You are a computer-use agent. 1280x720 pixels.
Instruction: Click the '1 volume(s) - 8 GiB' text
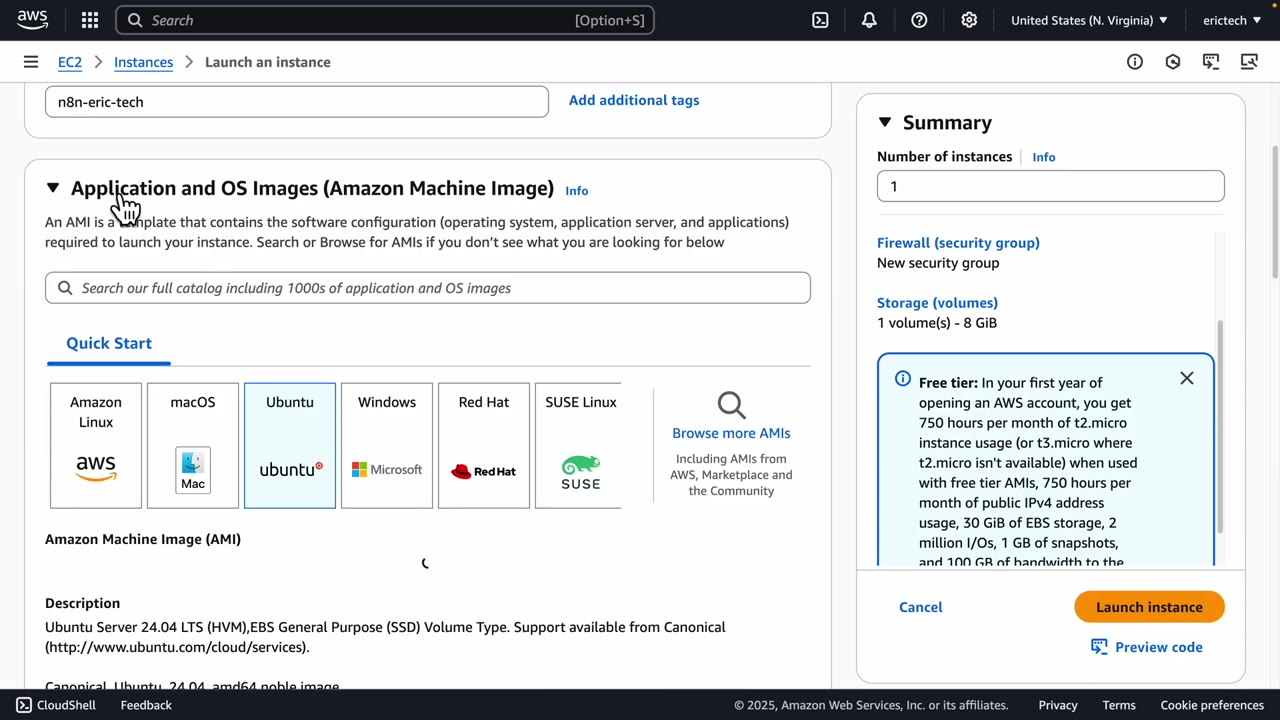coord(937,323)
